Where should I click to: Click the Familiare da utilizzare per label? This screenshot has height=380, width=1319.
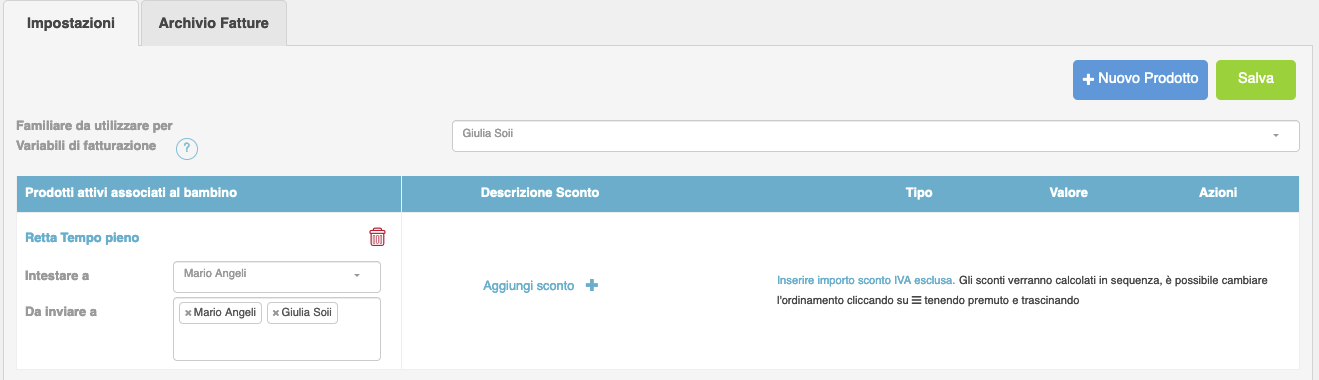[95, 126]
